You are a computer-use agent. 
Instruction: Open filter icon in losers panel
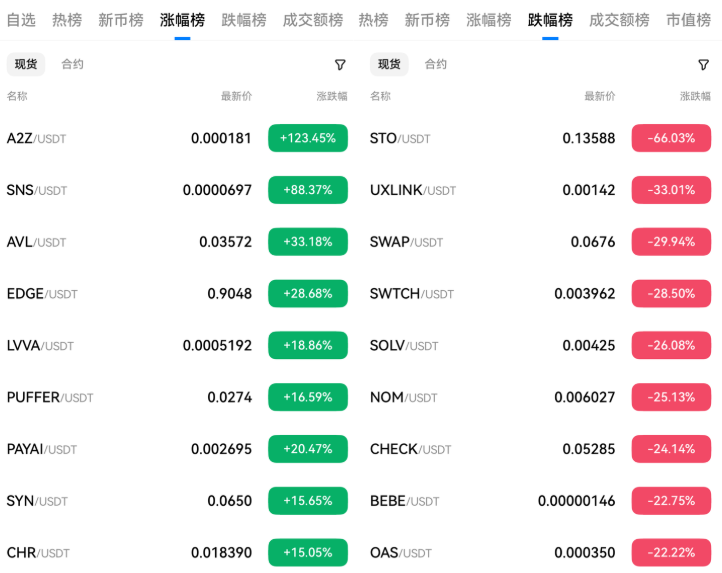click(x=703, y=64)
